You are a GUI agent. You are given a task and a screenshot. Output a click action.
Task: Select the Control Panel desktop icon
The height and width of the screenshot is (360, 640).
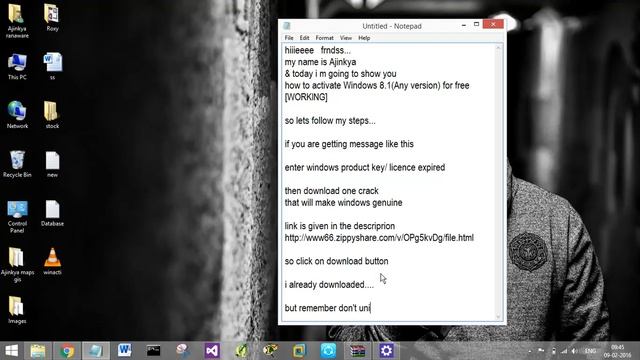coord(17,217)
